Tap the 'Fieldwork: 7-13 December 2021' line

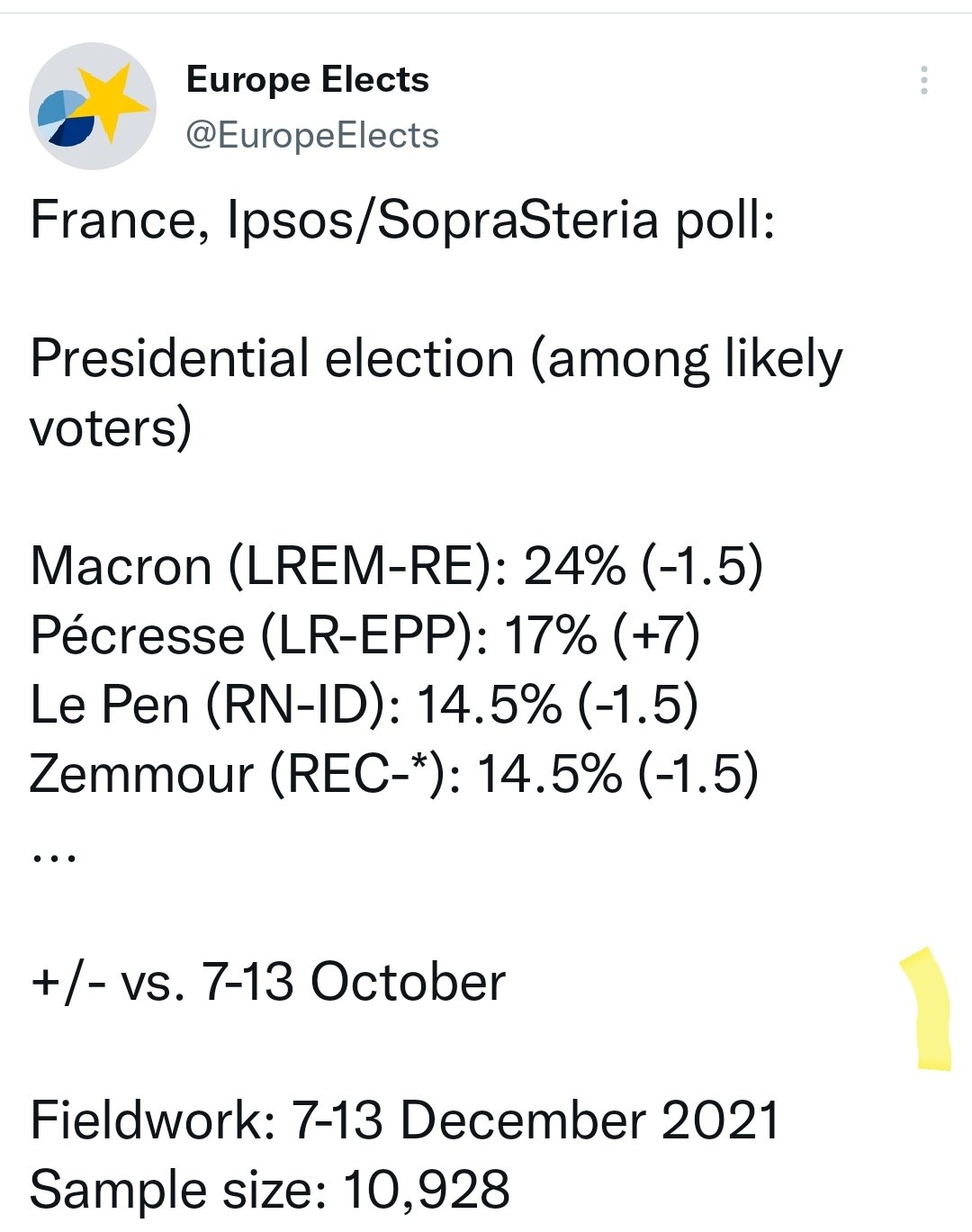pyautogui.click(x=404, y=1120)
